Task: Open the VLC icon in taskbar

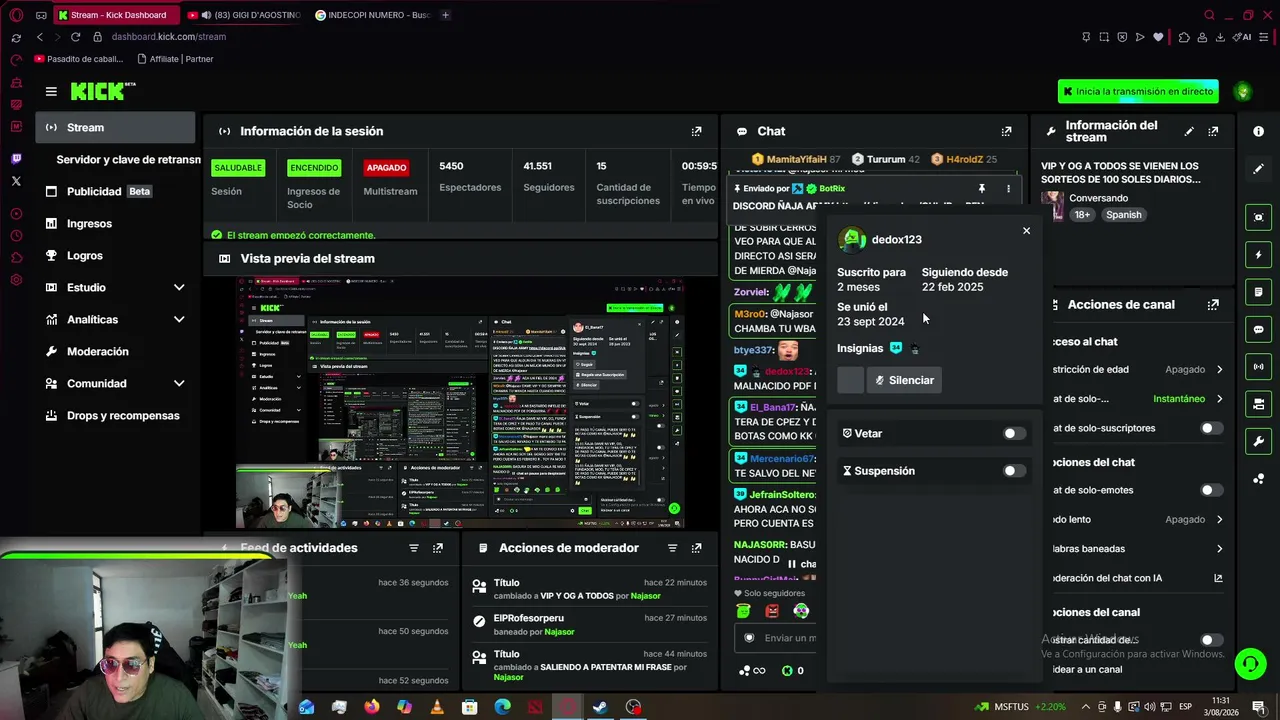Action: point(437,707)
